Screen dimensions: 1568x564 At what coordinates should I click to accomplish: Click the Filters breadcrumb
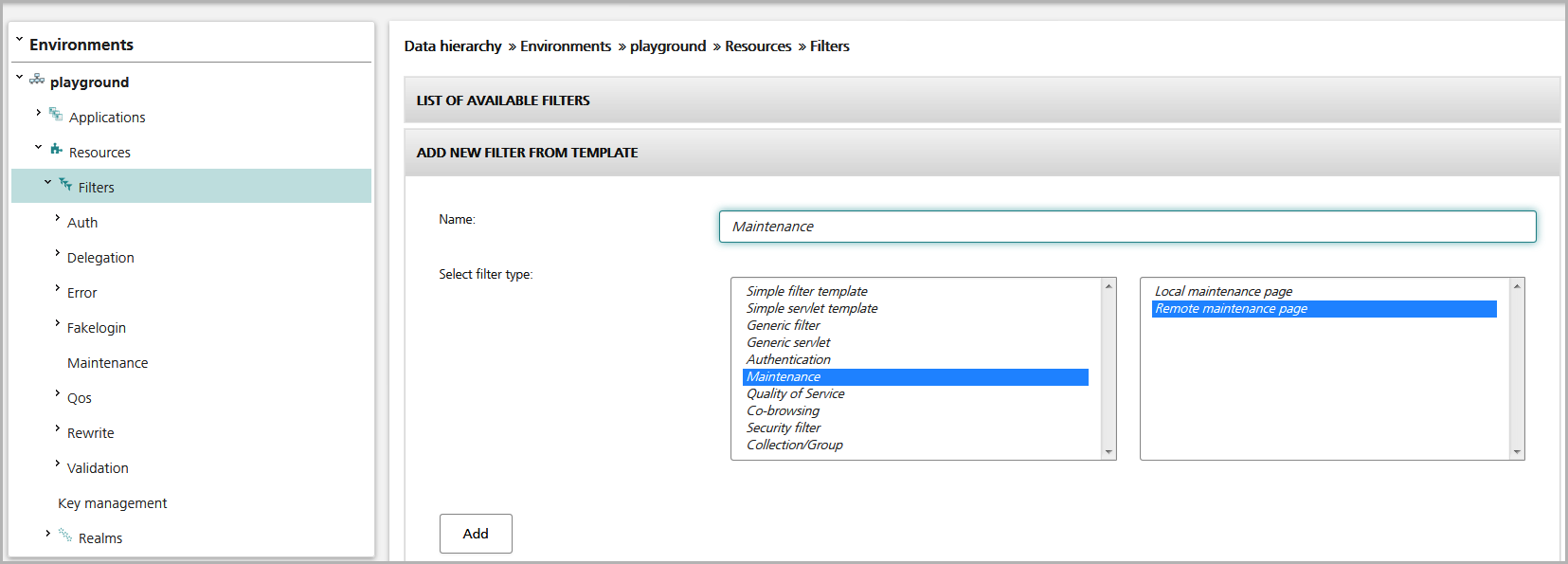[x=830, y=46]
